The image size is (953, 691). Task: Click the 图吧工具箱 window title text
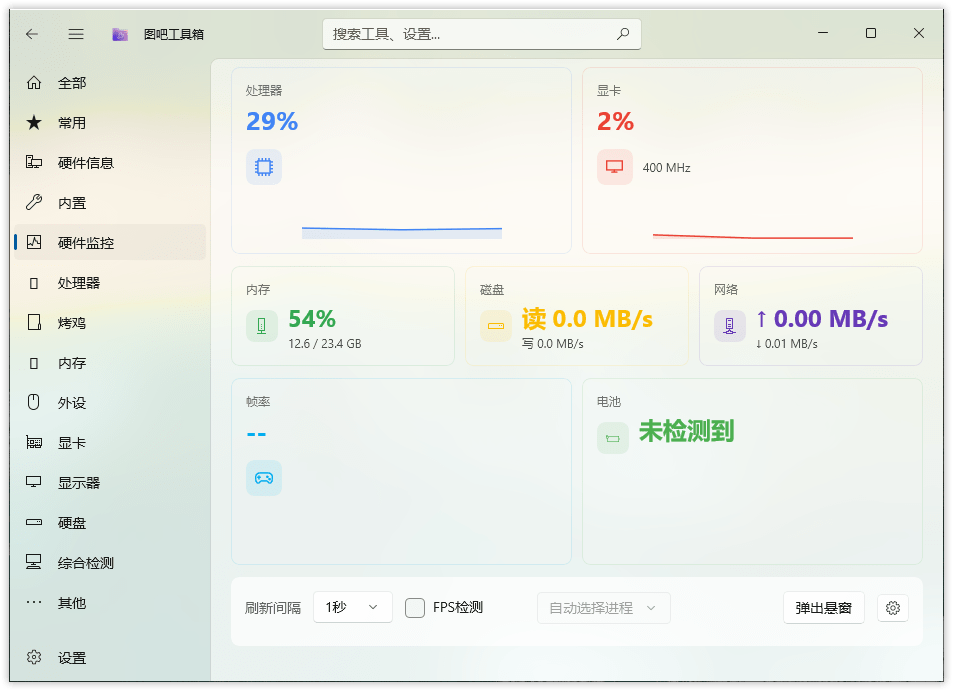click(x=174, y=35)
